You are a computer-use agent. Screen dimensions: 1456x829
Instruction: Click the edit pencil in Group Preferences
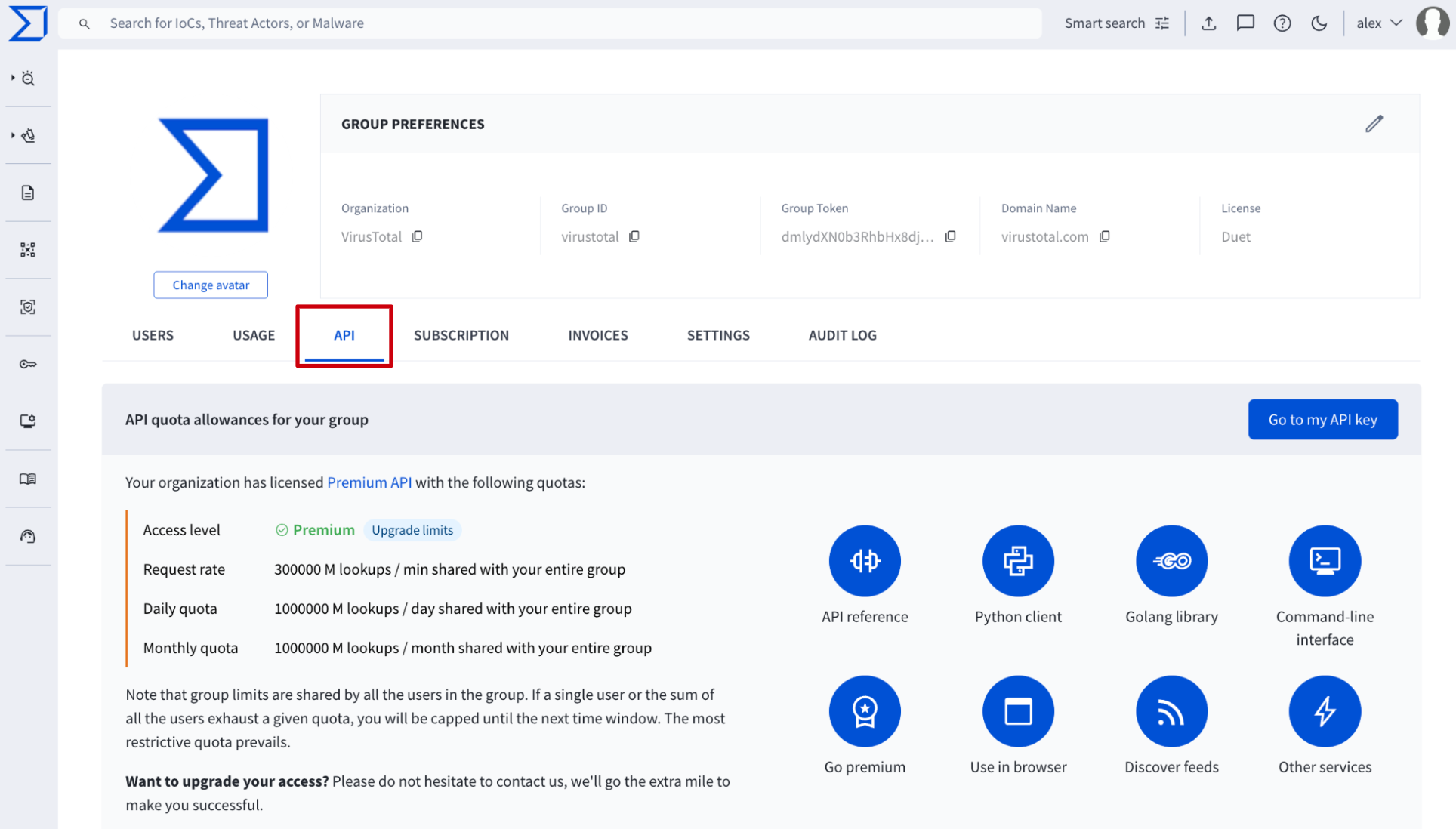coord(1374,124)
